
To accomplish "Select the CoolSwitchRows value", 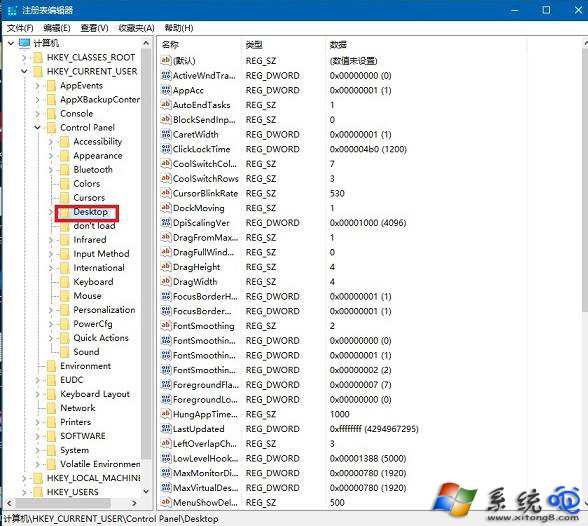I will (206, 178).
